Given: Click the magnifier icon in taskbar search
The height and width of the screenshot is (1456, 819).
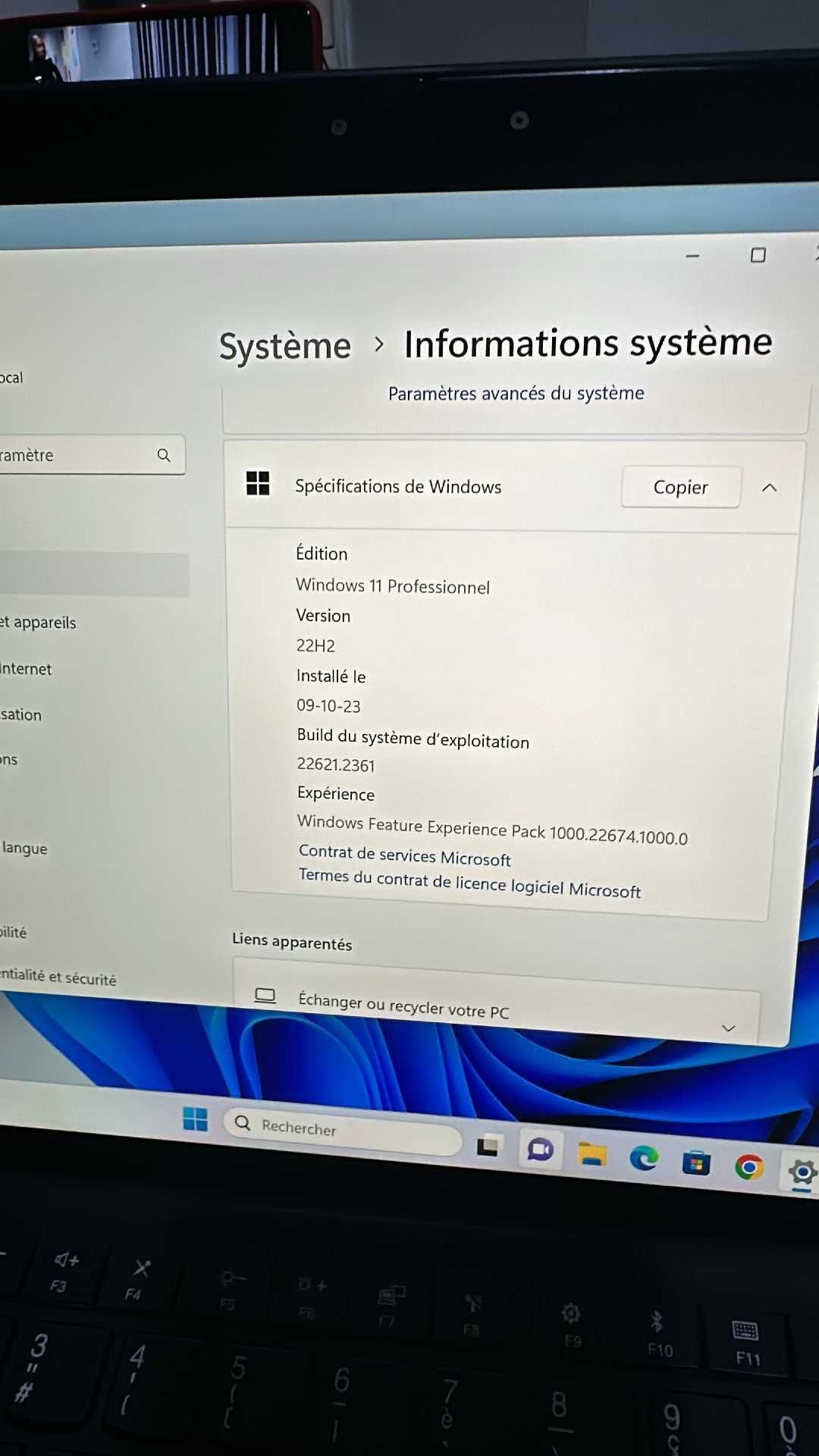Looking at the screenshot, I should [x=243, y=1122].
